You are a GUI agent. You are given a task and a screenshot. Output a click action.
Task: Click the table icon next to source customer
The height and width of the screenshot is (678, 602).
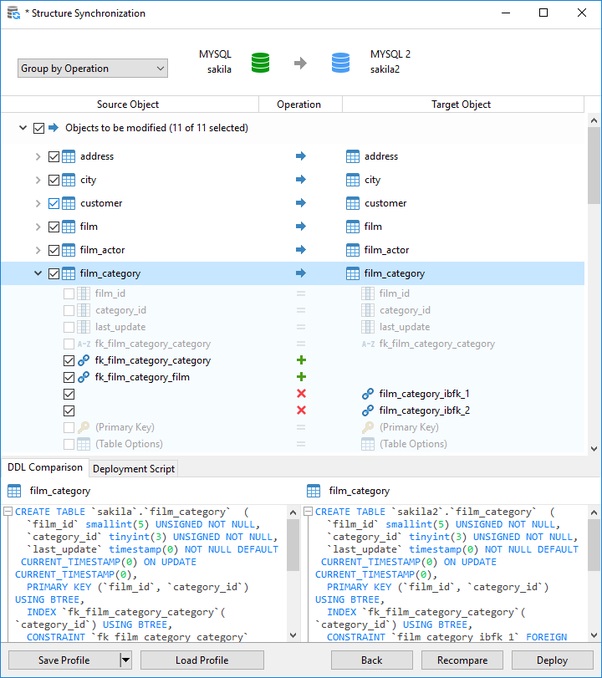(x=68, y=203)
